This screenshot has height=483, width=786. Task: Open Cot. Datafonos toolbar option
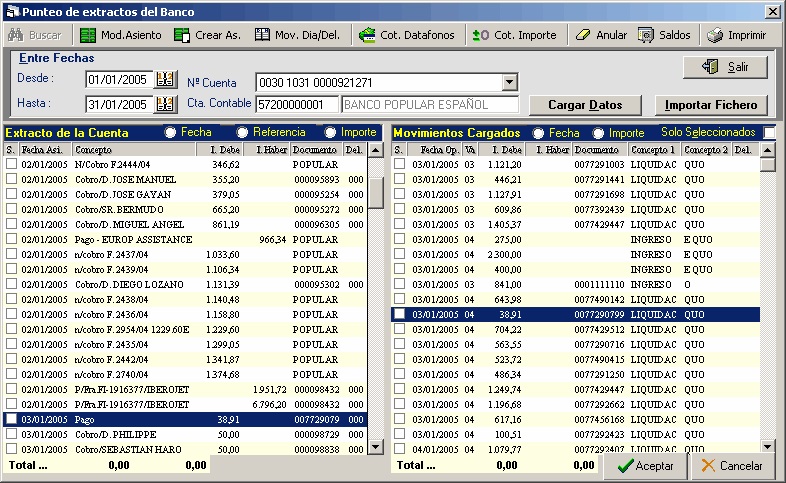tap(417, 35)
